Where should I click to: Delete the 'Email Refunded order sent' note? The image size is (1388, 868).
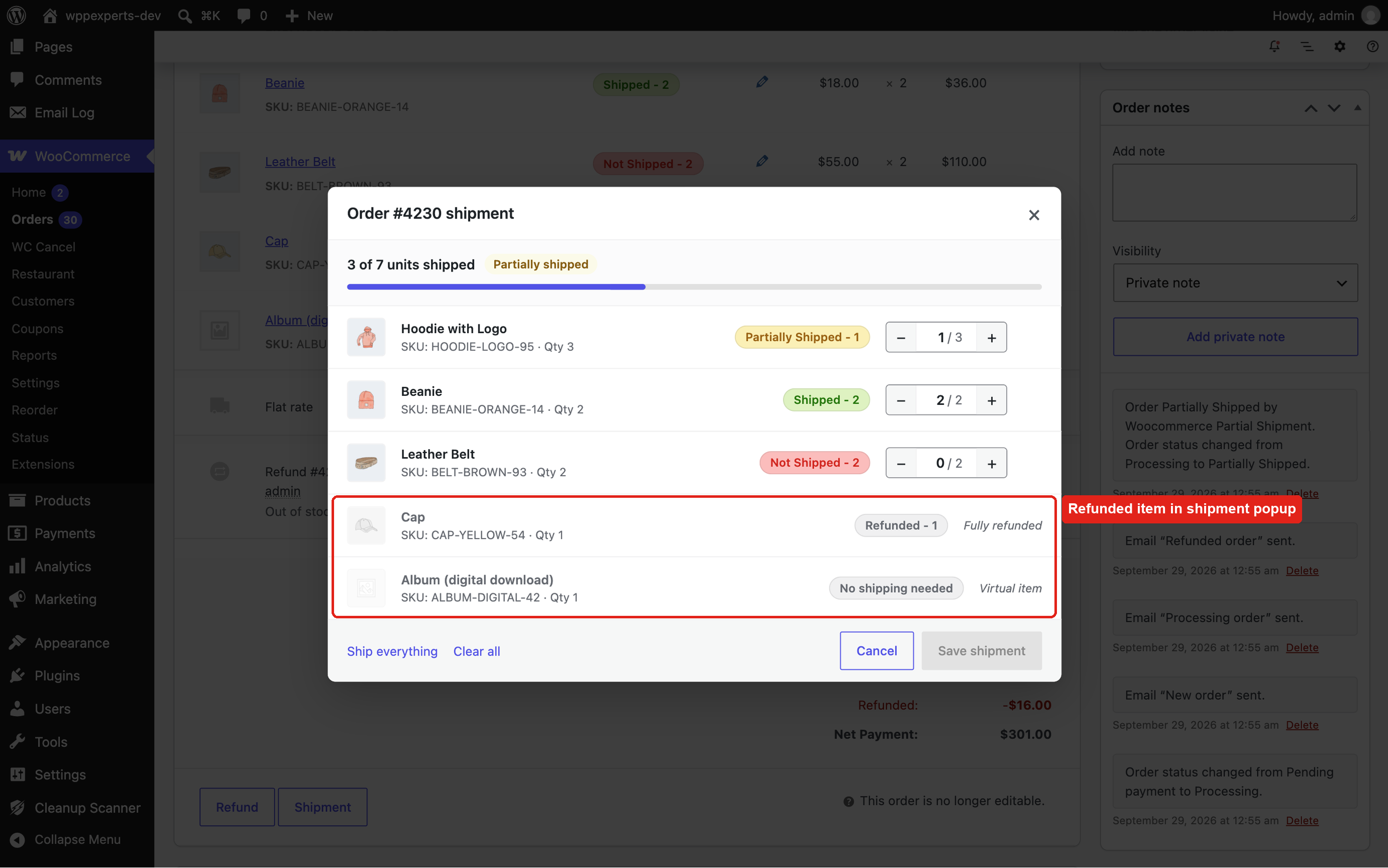(1302, 571)
